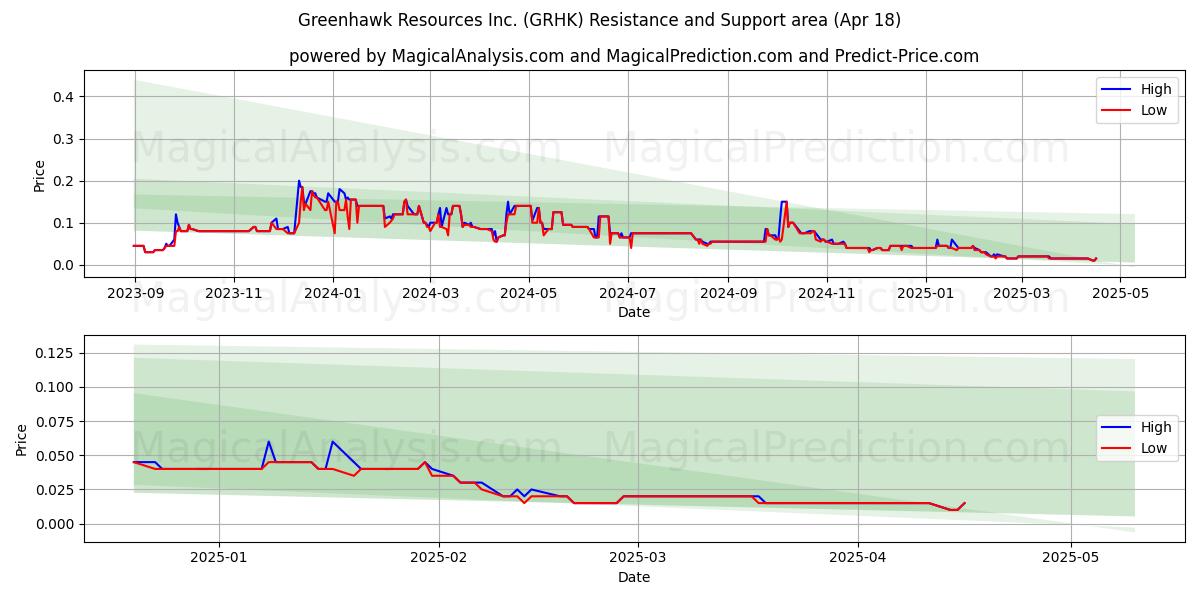Select the '2024-05' tick label
1200x600 pixels.
529,293
